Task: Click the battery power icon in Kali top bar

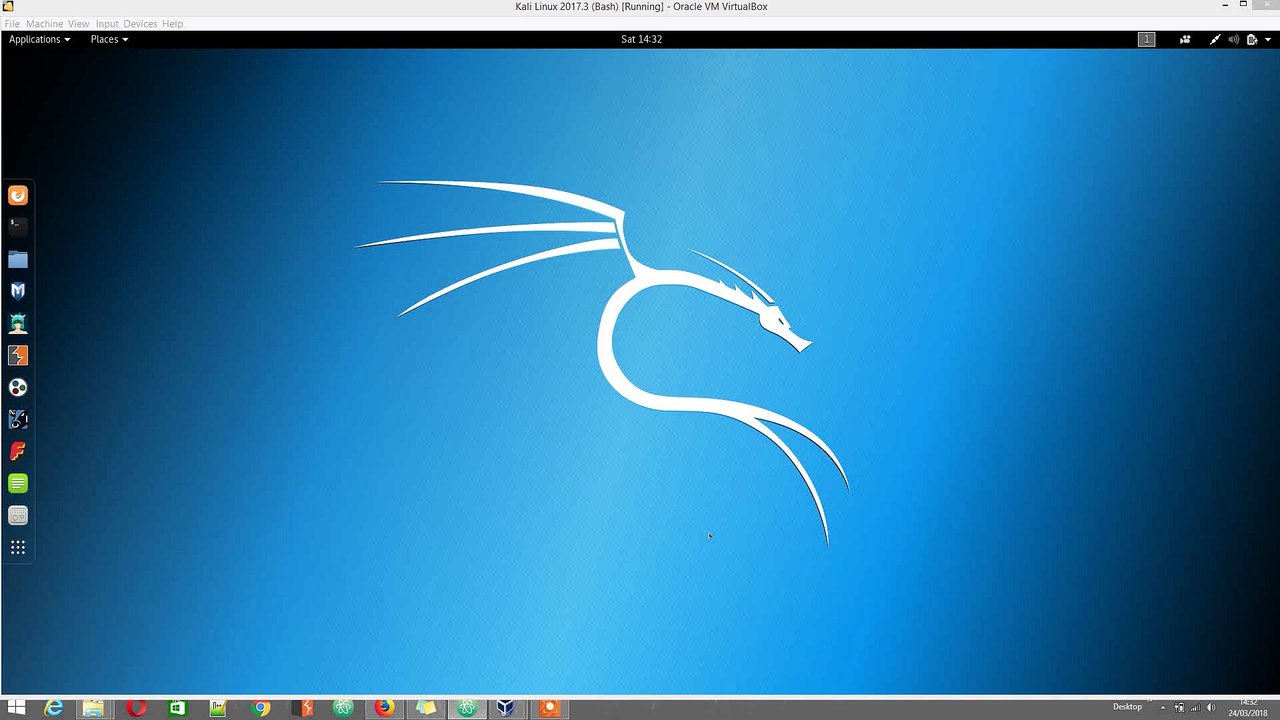Action: click(x=1251, y=40)
